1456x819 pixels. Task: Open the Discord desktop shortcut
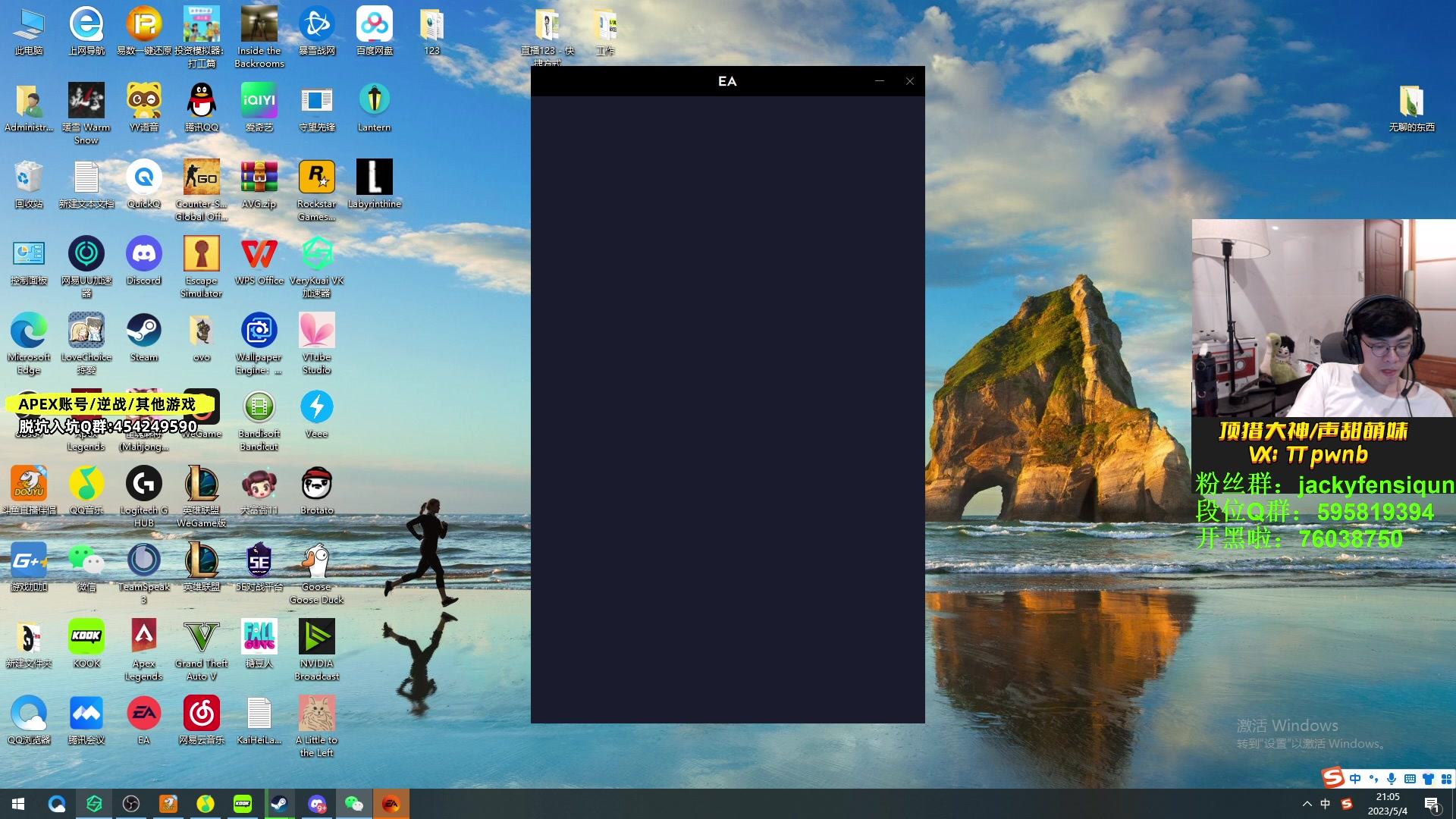(x=143, y=254)
